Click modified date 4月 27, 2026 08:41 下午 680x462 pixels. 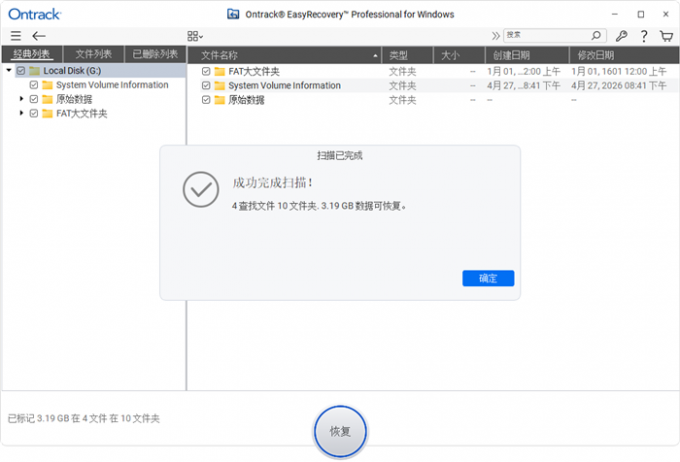tap(618, 86)
